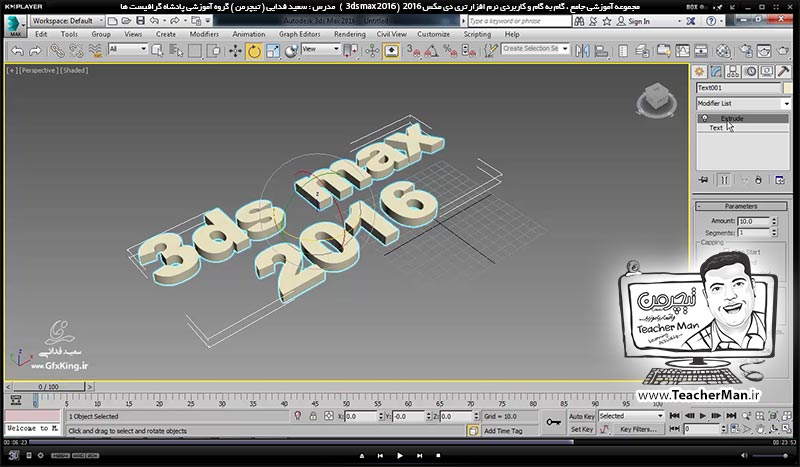
Task: Click the object color swatch beside Text001
Action: point(787,88)
